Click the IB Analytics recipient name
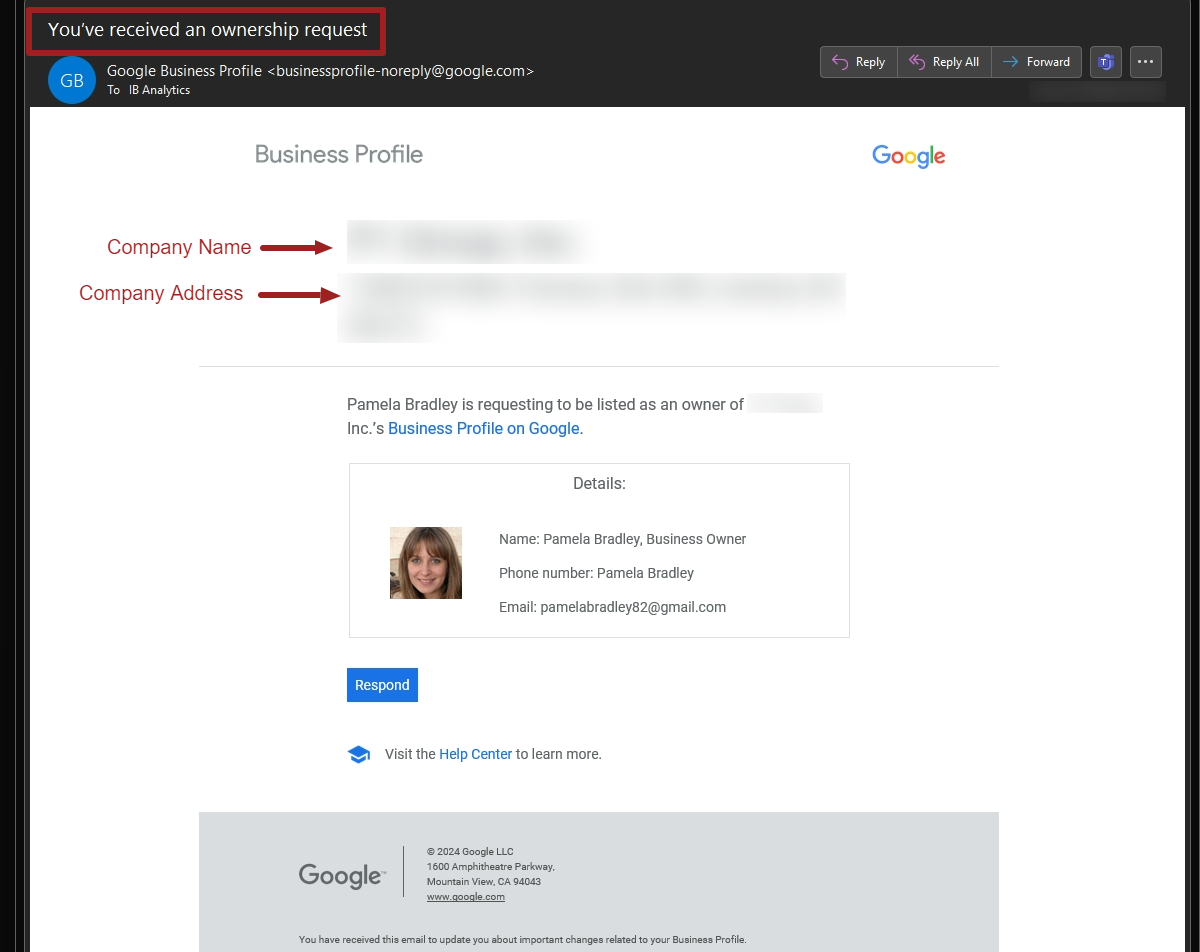The height and width of the screenshot is (952, 1200). click(x=159, y=89)
